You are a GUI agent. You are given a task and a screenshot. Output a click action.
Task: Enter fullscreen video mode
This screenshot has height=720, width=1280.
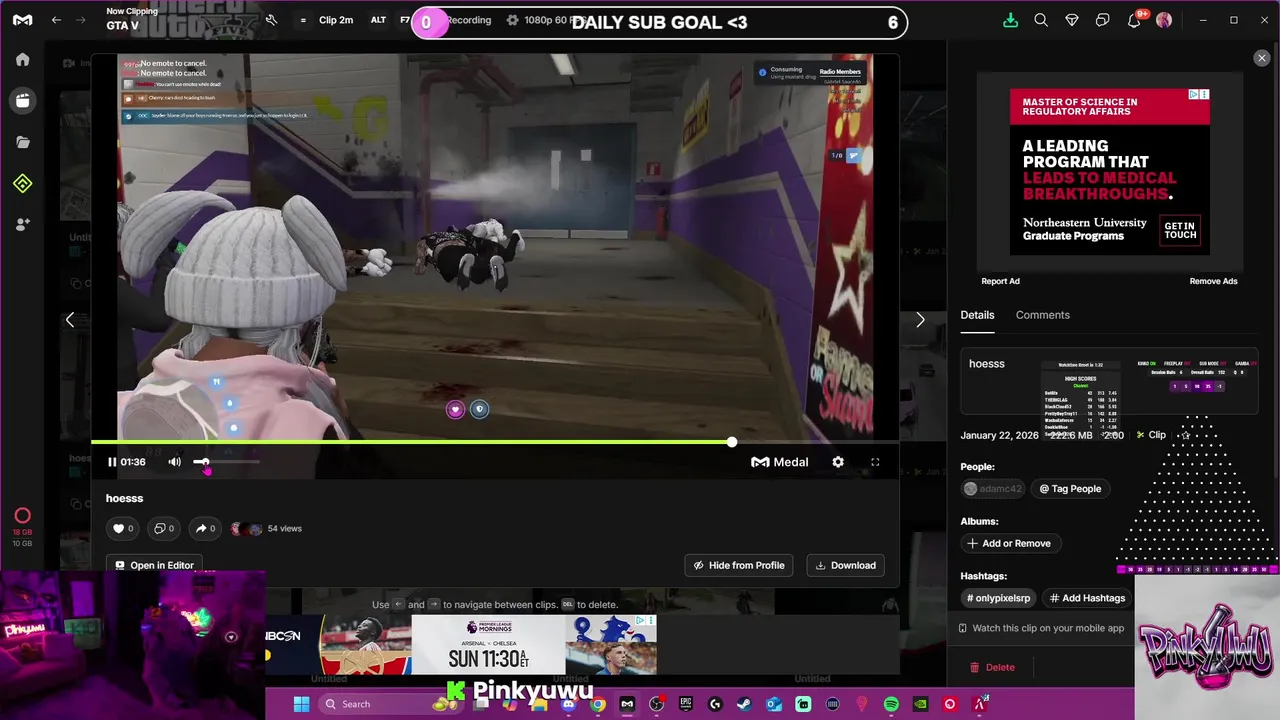click(x=875, y=462)
